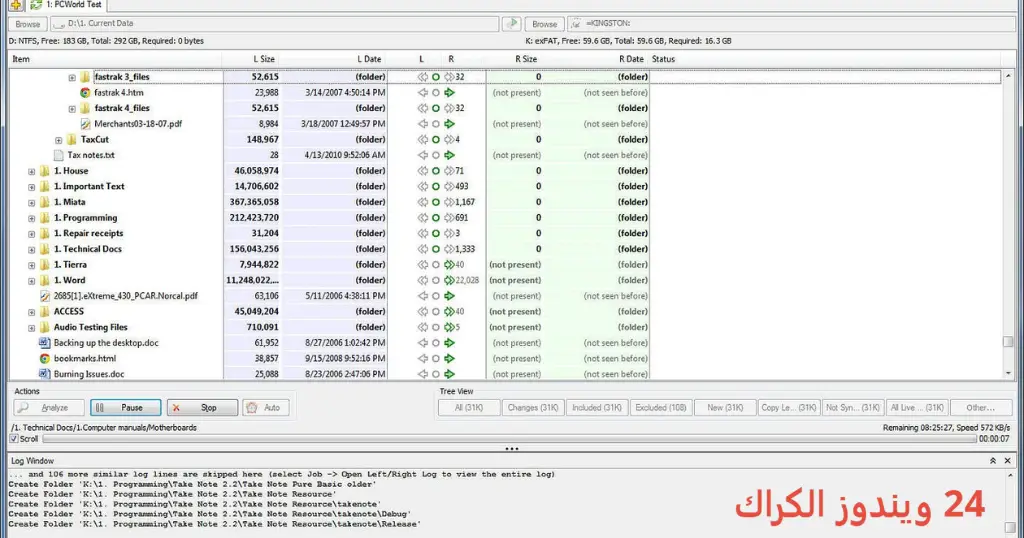Pause the running synchronization
The height and width of the screenshot is (538, 1024).
point(125,407)
